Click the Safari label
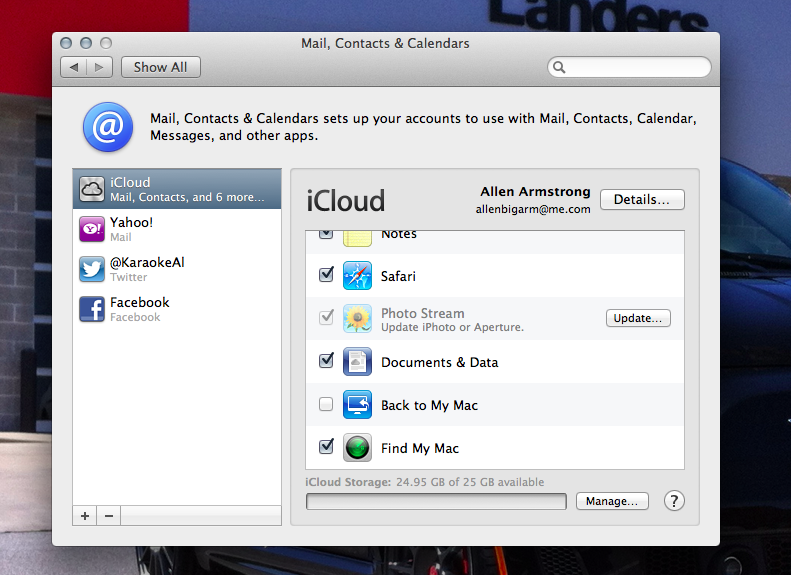This screenshot has width=791, height=575. click(398, 276)
